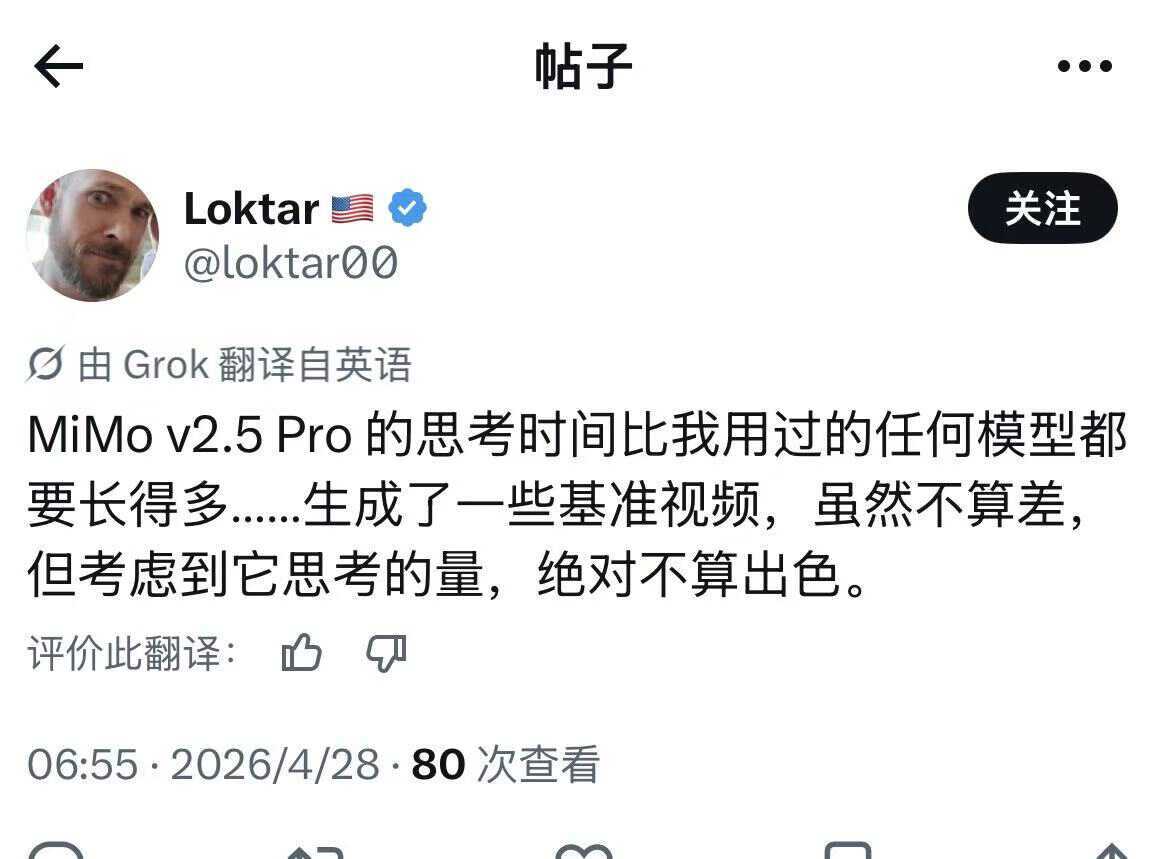Image resolution: width=1169 pixels, height=859 pixels.
Task: Rate the translation with thumbs down
Action: 386,653
